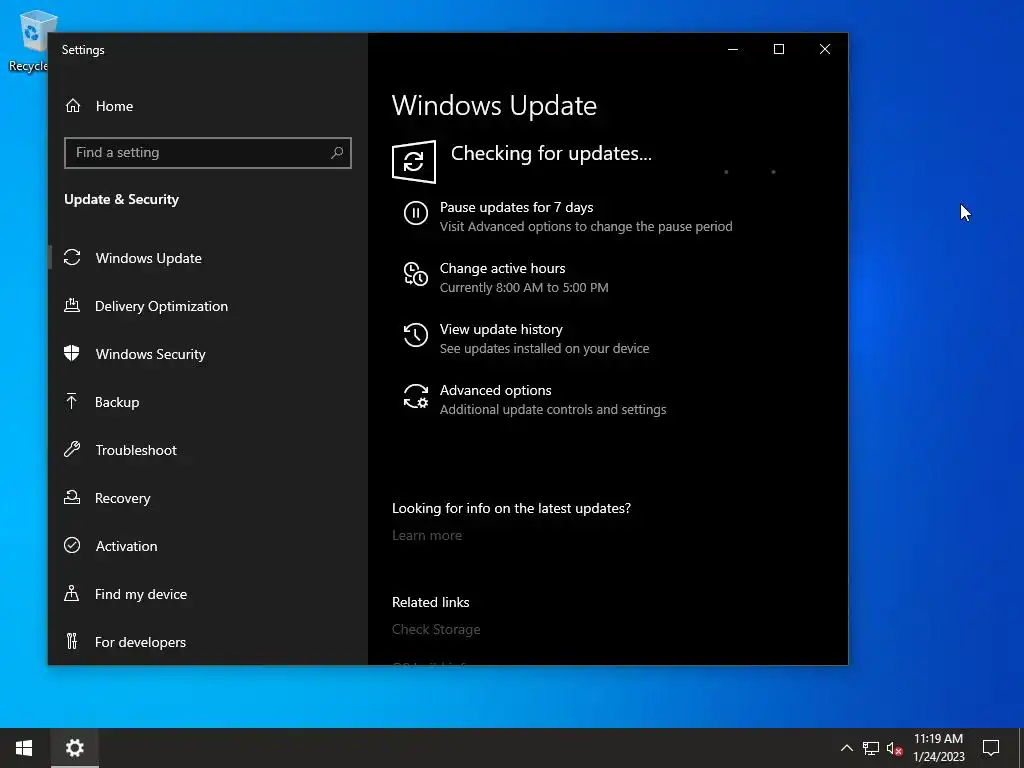Image resolution: width=1024 pixels, height=768 pixels.
Task: Click the large update status refresh icon
Action: click(413, 161)
